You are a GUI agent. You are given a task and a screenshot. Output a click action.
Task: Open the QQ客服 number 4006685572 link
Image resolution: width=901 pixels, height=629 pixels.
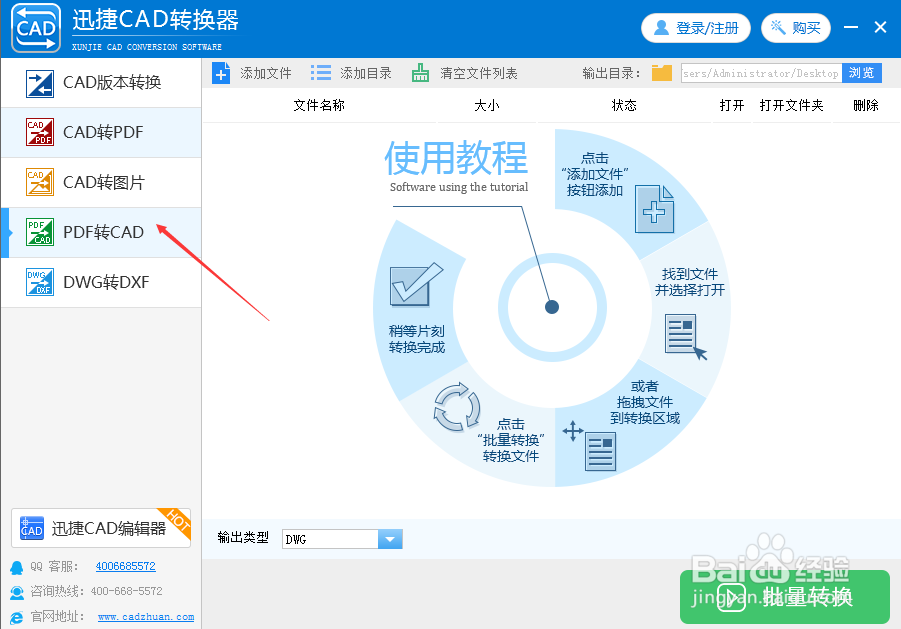125,566
